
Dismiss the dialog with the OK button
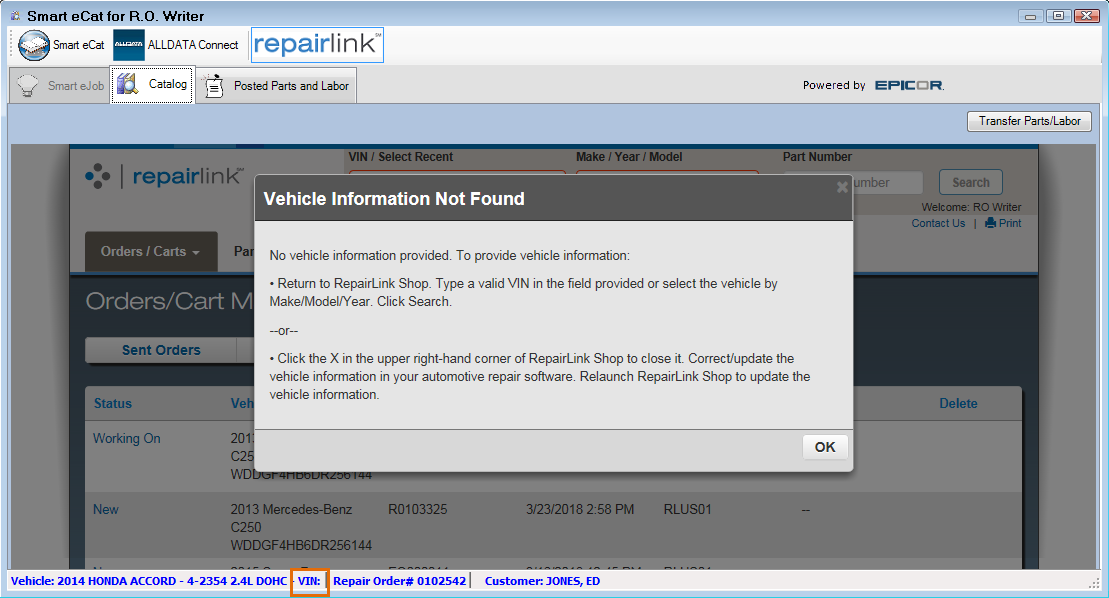pos(824,447)
